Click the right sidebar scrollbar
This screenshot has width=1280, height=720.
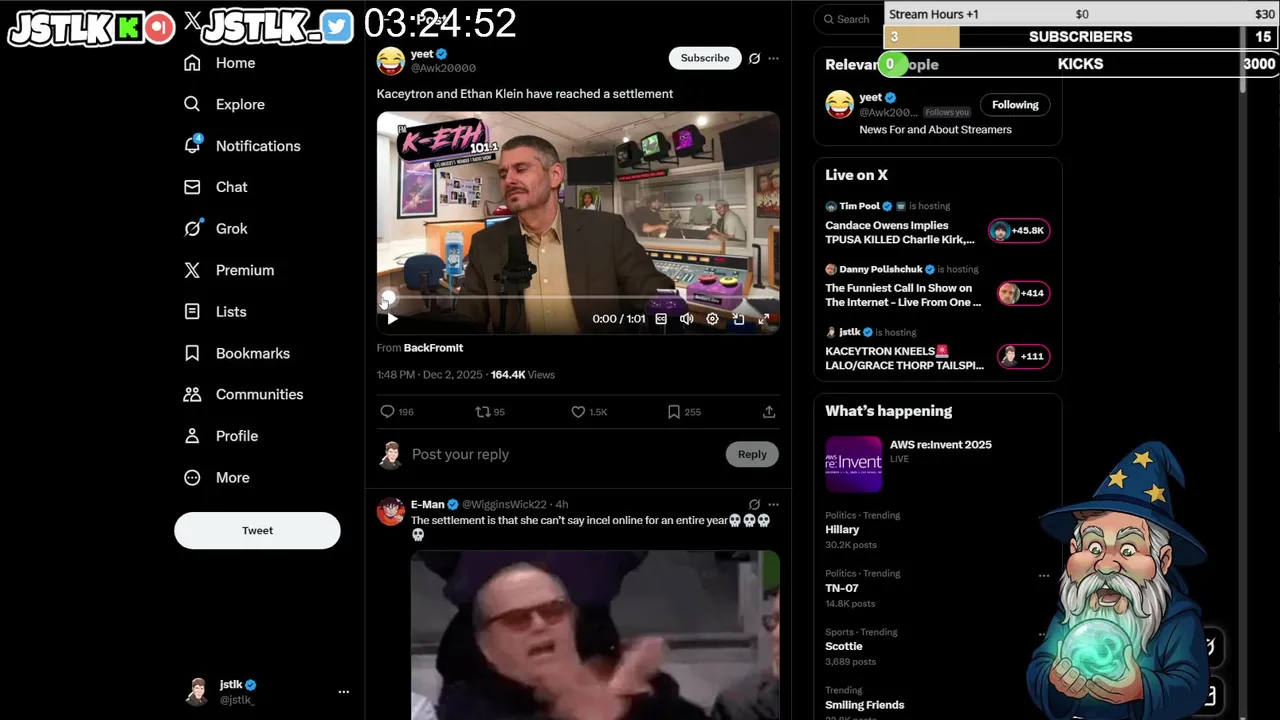pyautogui.click(x=1243, y=60)
